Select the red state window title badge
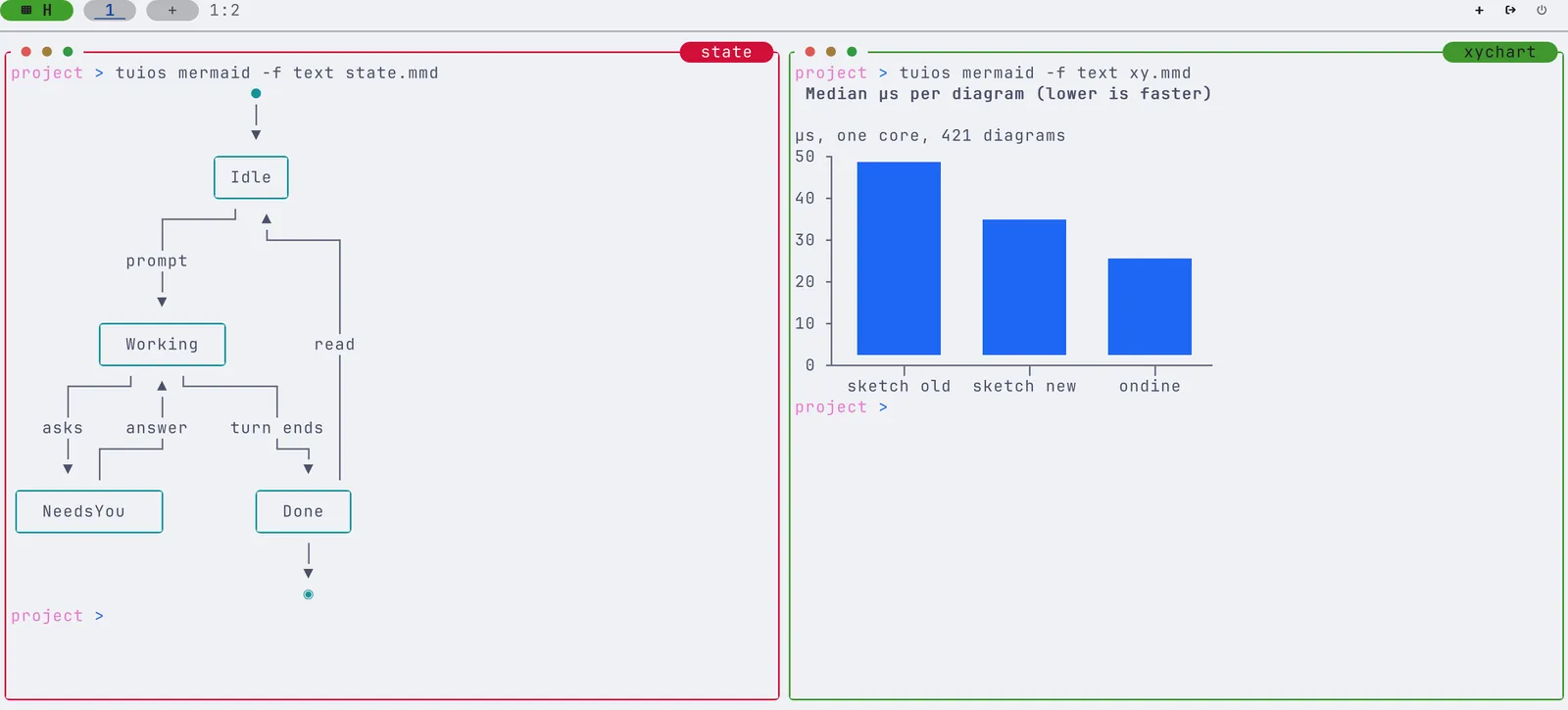The height and width of the screenshot is (710, 1568). [726, 52]
